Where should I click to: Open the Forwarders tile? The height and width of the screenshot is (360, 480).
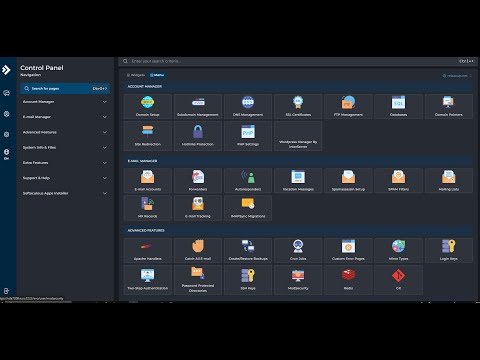pyautogui.click(x=198, y=180)
